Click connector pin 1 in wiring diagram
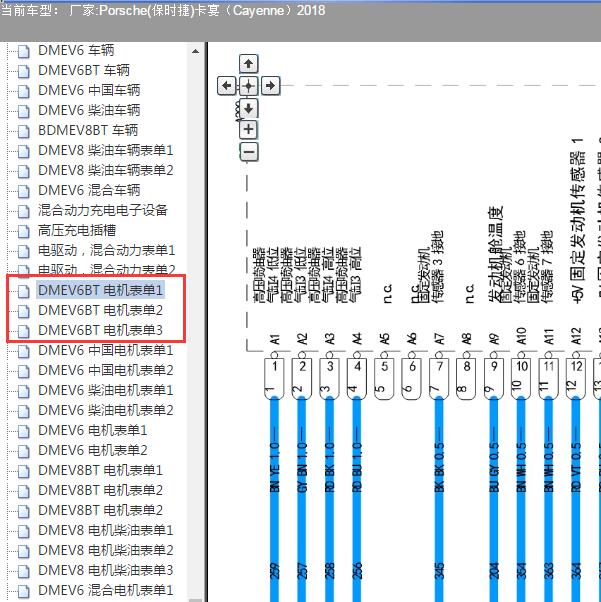The image size is (601, 602). coord(274,378)
